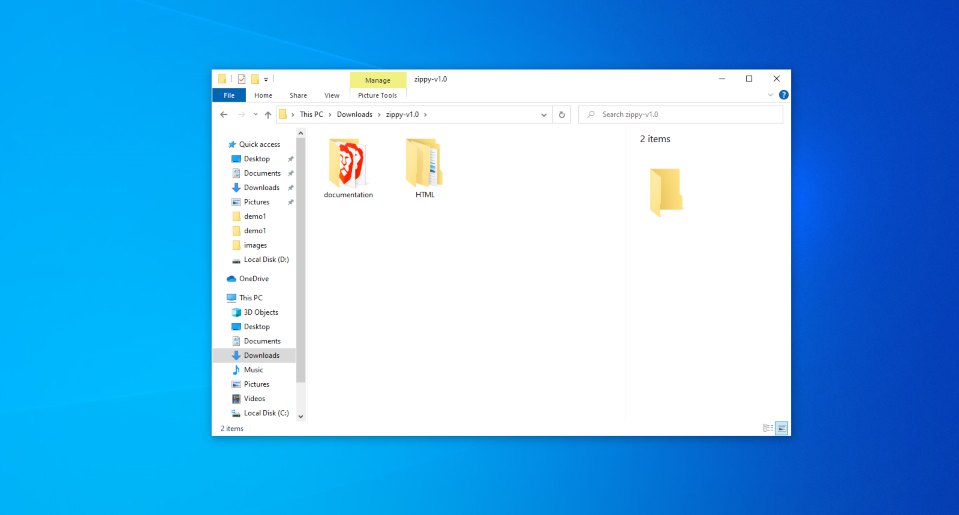Click the 2 items status bar text
959x515 pixels.
232,428
